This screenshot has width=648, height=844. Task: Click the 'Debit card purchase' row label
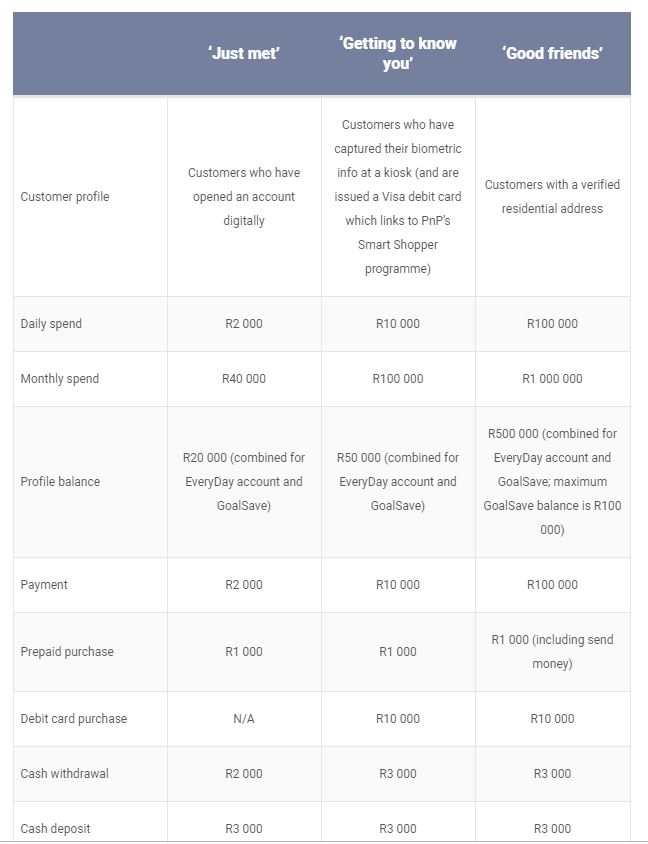74,719
